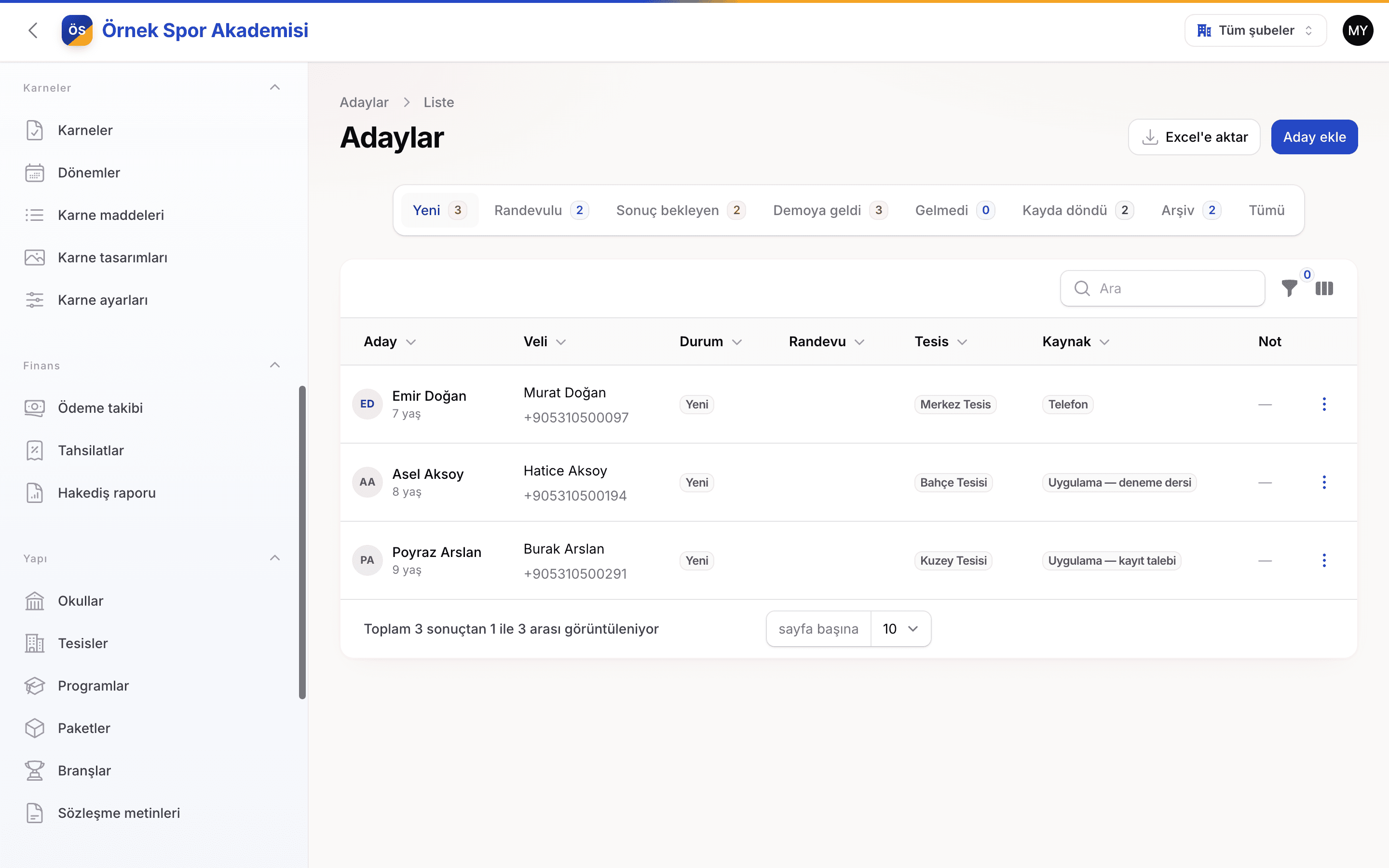Sort by the Aday column header

pos(390,341)
